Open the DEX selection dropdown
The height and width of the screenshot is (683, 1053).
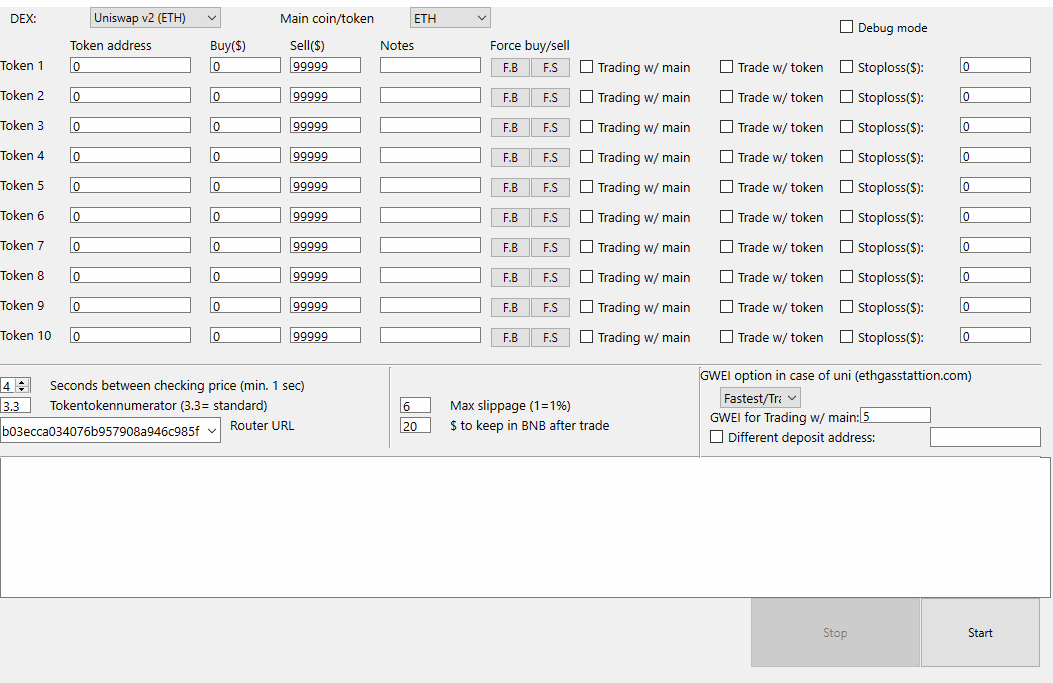[x=155, y=17]
